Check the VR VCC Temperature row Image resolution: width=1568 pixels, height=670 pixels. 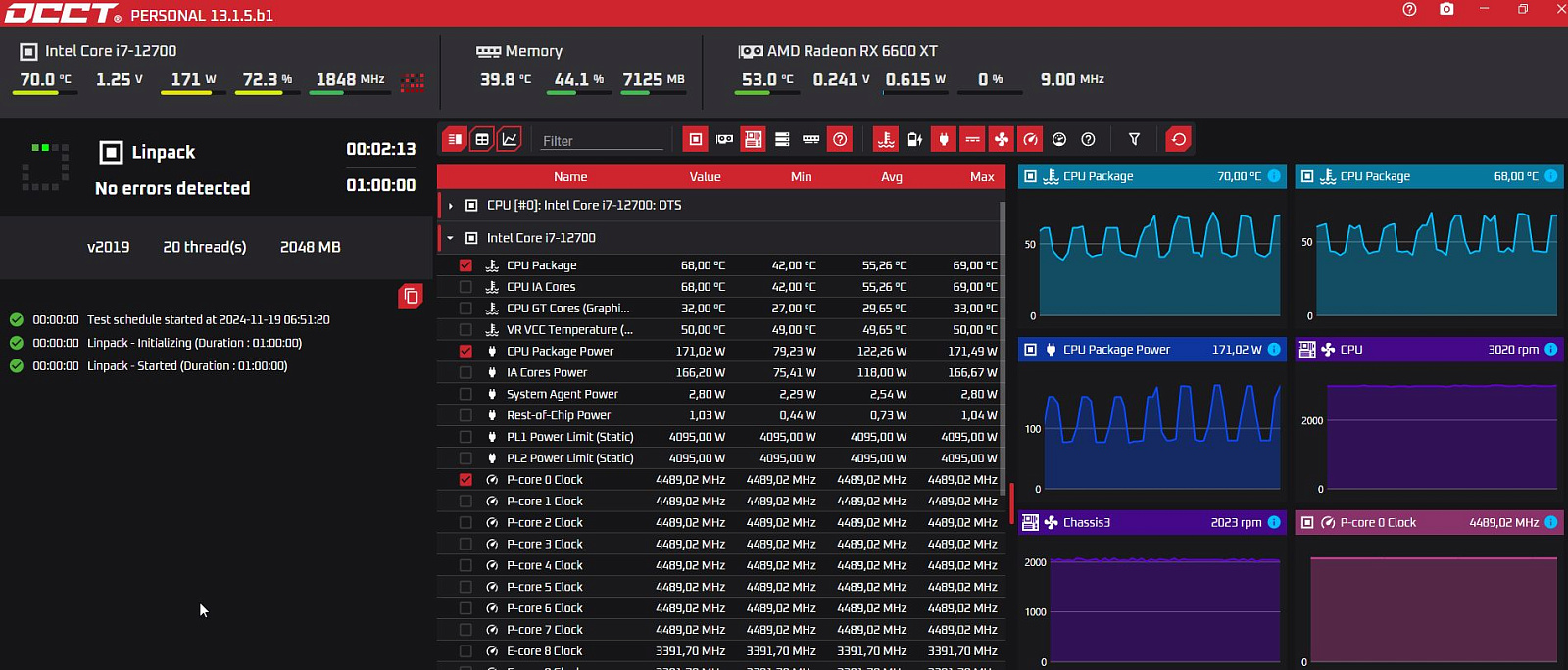(465, 330)
